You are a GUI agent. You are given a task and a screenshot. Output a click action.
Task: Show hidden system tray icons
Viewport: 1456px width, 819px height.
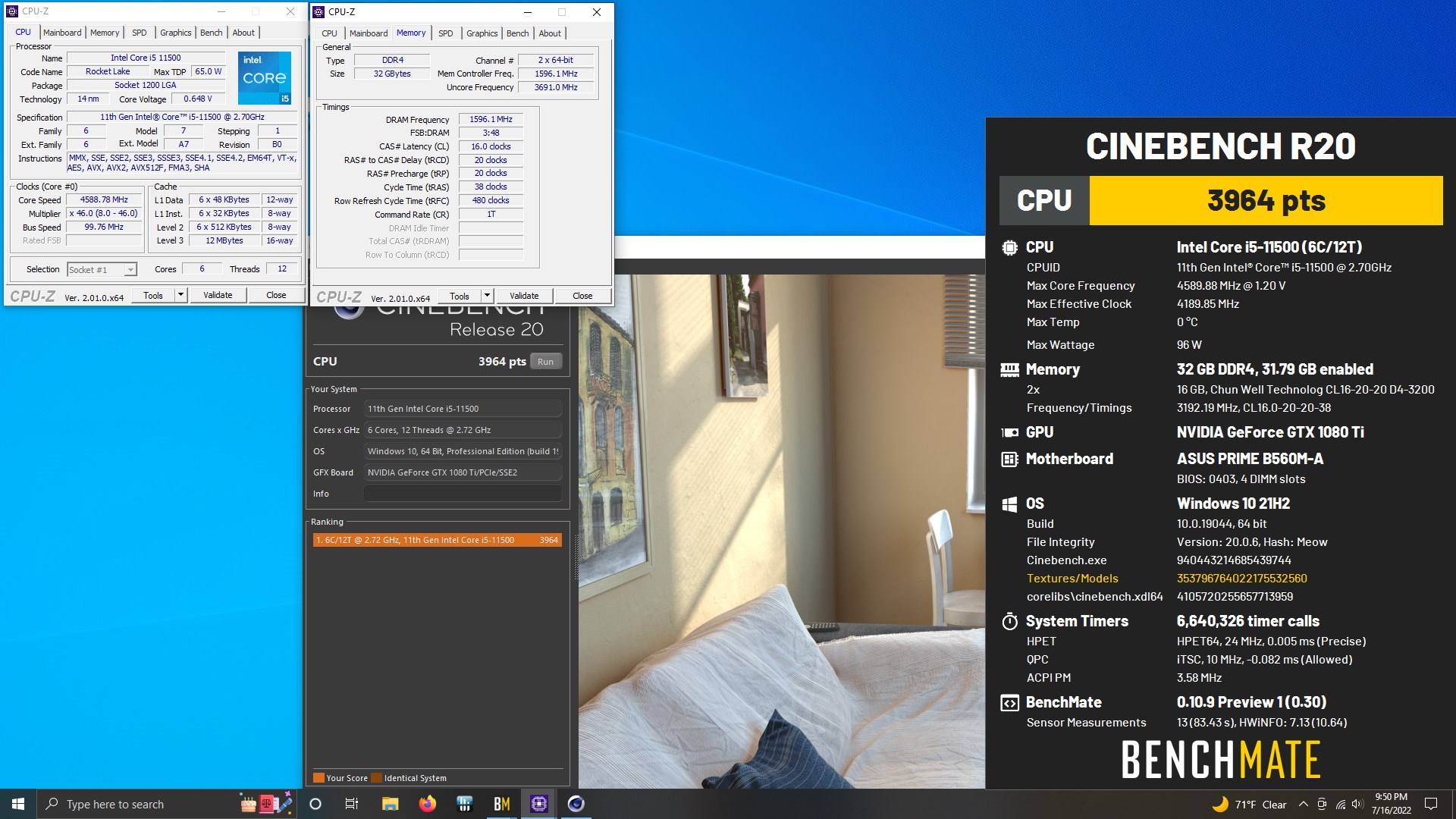tap(1303, 805)
